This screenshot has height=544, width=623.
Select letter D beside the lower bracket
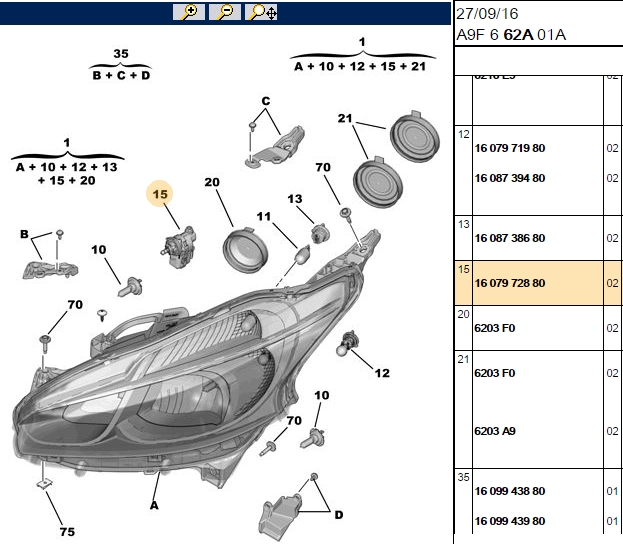coord(339,515)
